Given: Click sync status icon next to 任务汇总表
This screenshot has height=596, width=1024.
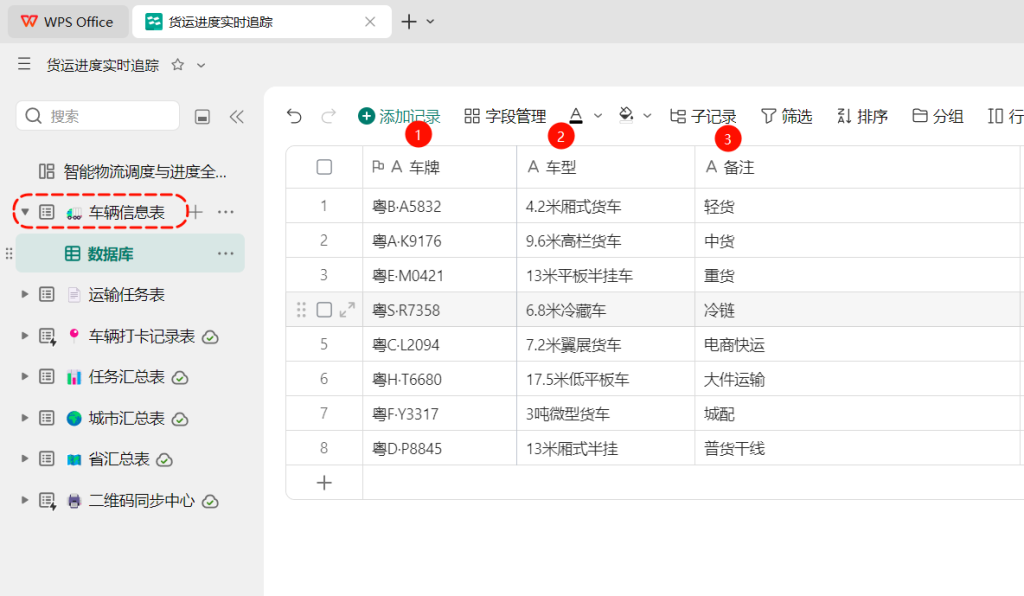Looking at the screenshot, I should [180, 379].
